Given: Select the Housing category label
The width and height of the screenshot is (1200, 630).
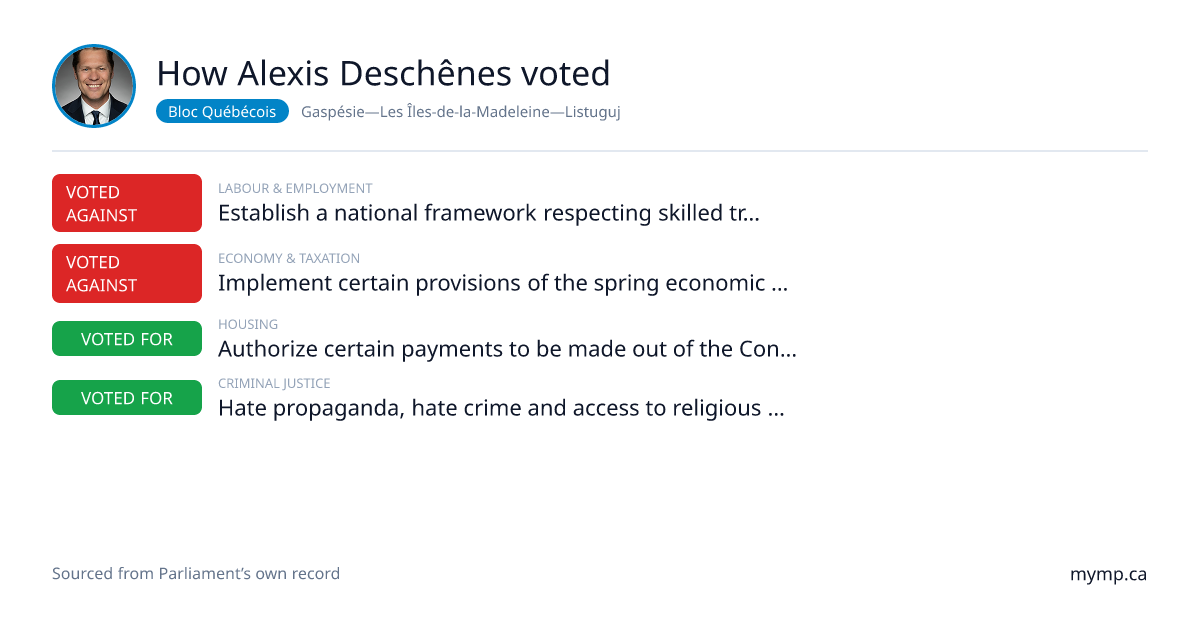Looking at the screenshot, I should coord(248,324).
